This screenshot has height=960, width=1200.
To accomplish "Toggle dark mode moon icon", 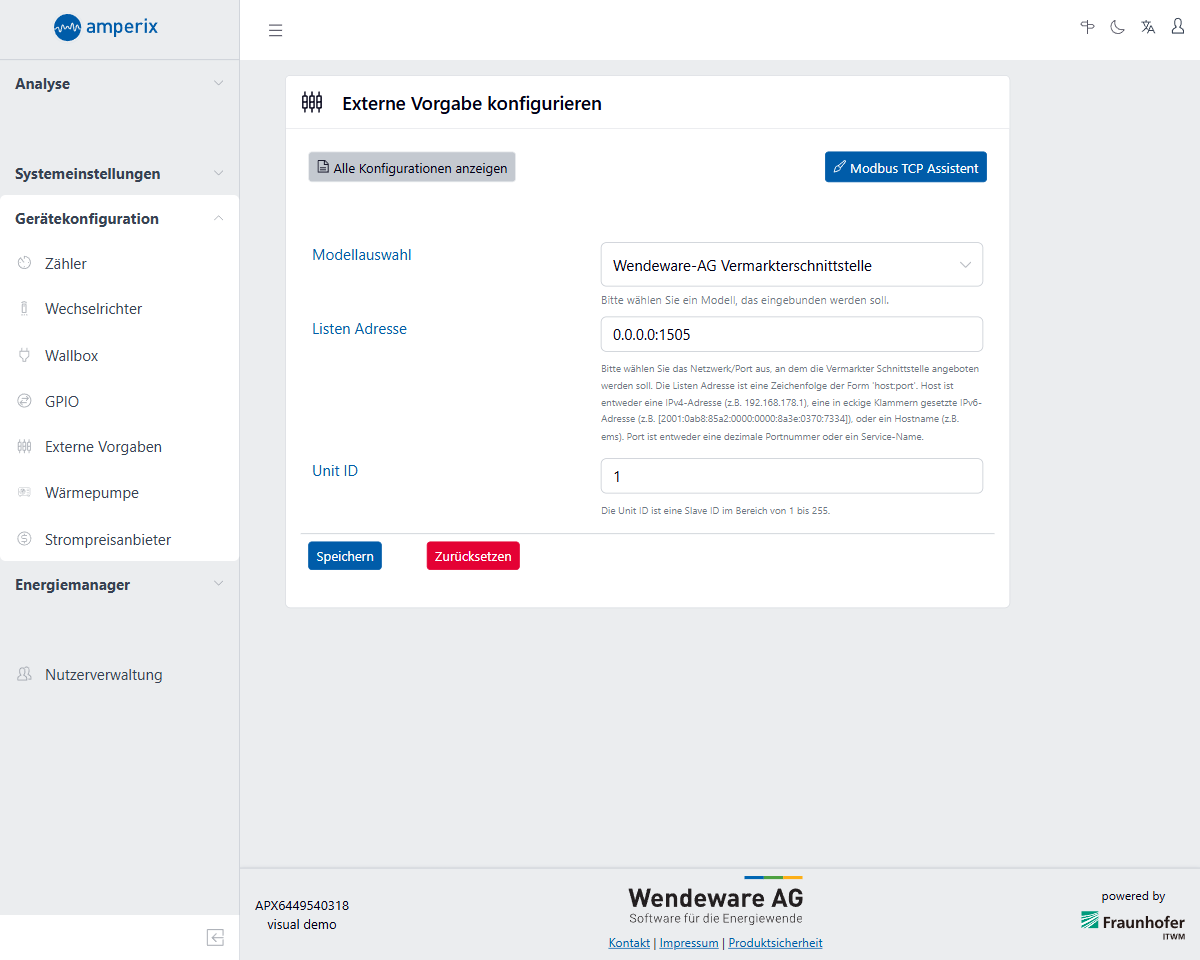I will [x=1118, y=28].
